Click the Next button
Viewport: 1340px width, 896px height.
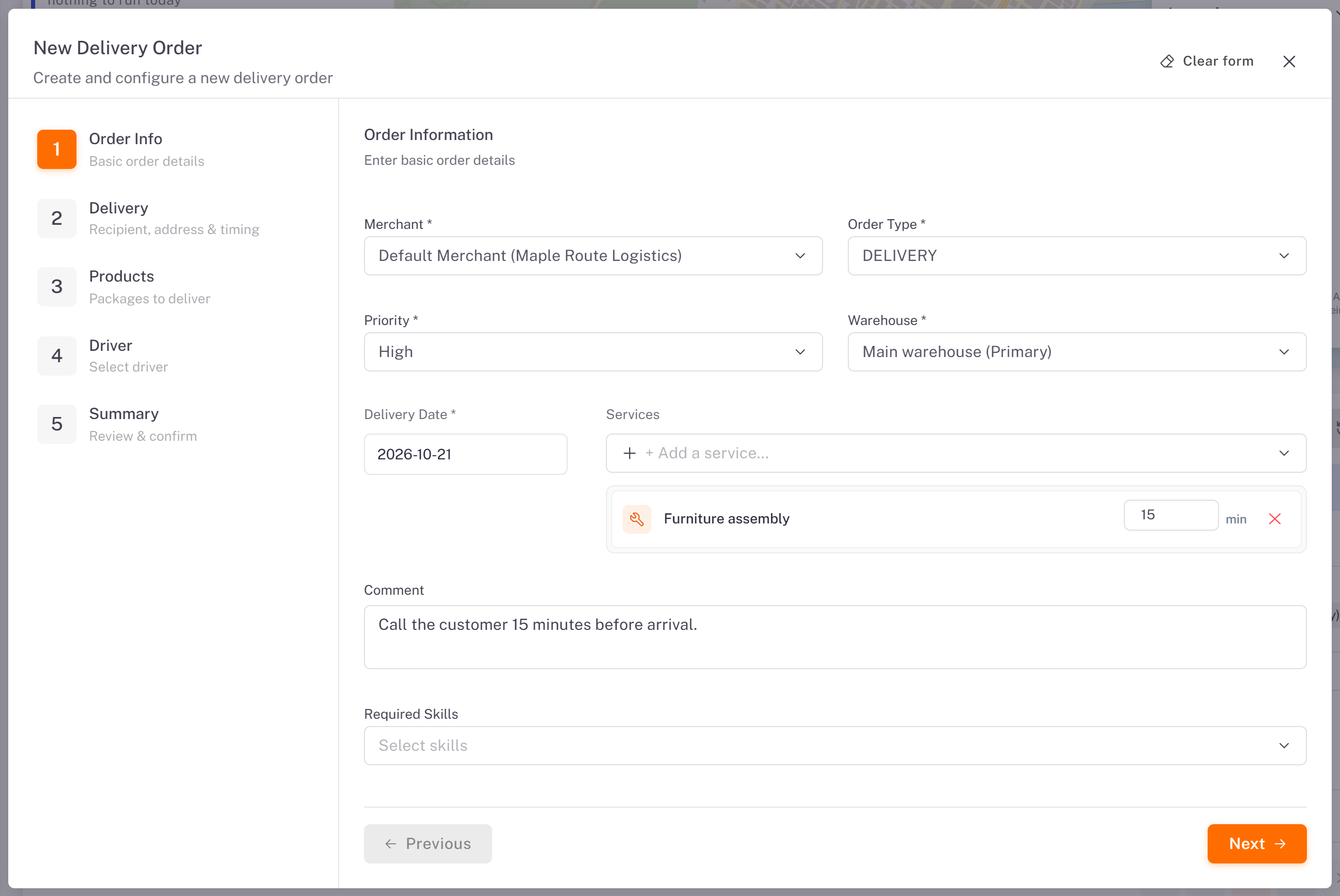1257,843
